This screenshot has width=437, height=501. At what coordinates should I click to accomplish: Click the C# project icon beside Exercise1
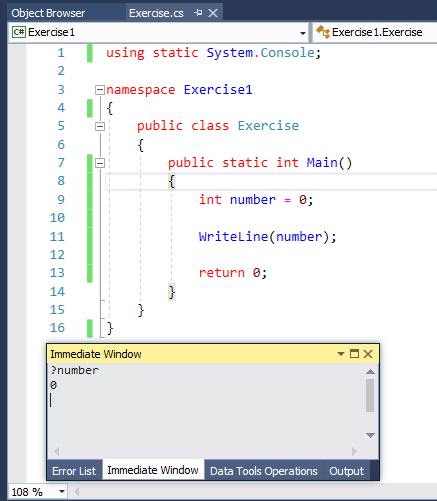pyautogui.click(x=19, y=32)
